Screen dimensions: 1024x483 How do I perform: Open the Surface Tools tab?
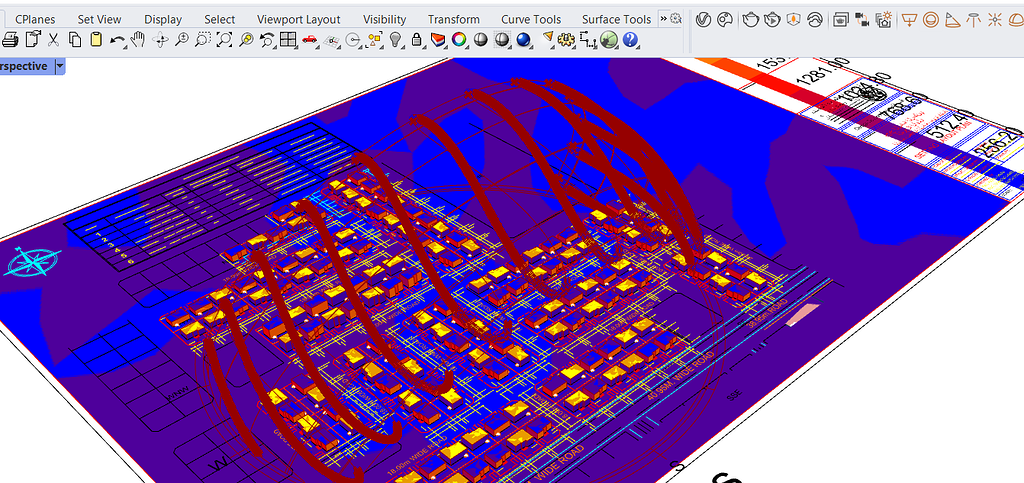click(616, 19)
